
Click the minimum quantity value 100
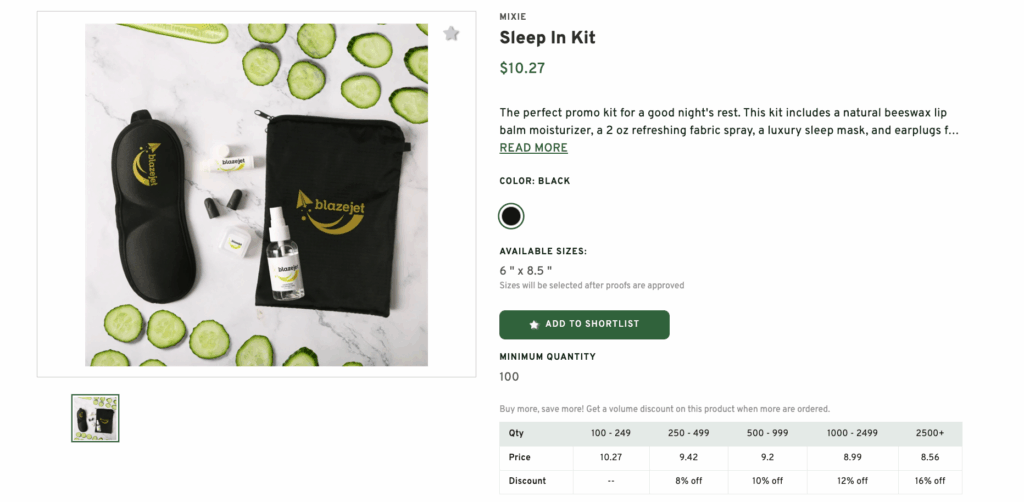coord(509,377)
